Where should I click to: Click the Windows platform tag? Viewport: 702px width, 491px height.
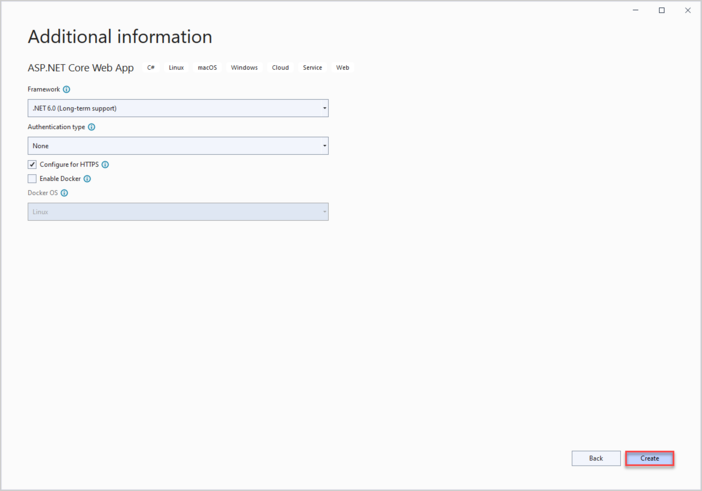tap(244, 68)
